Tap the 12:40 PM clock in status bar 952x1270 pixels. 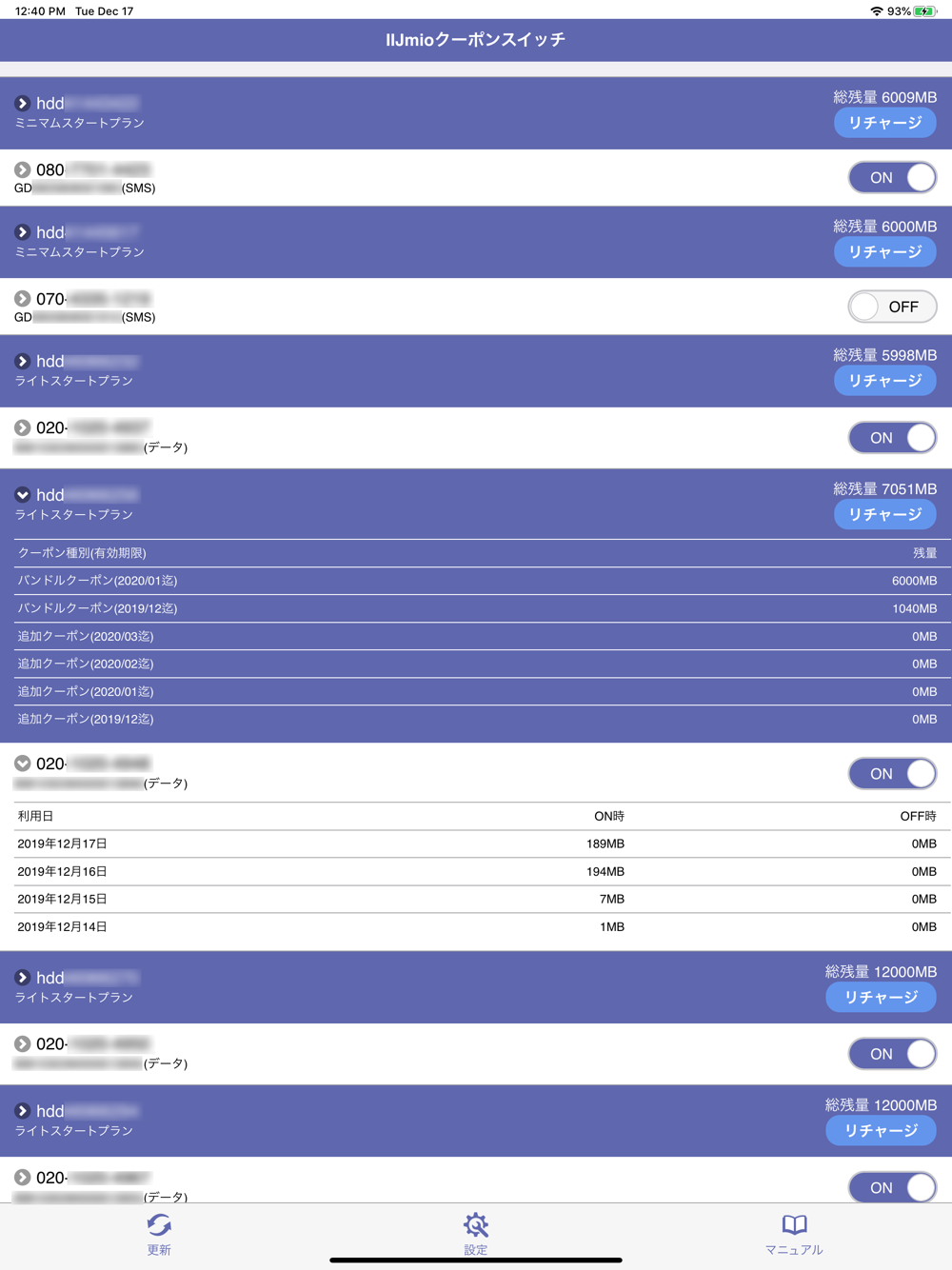(x=40, y=11)
